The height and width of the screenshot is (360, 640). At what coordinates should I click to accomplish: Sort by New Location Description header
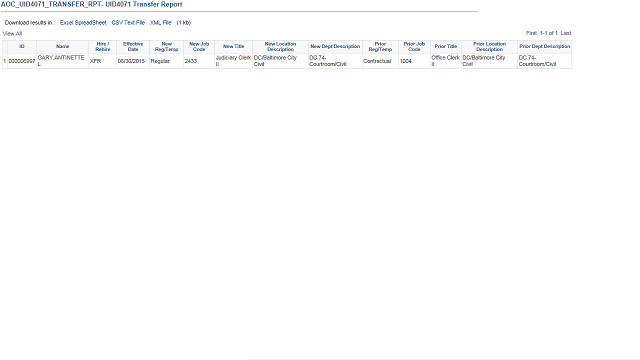tap(280, 47)
